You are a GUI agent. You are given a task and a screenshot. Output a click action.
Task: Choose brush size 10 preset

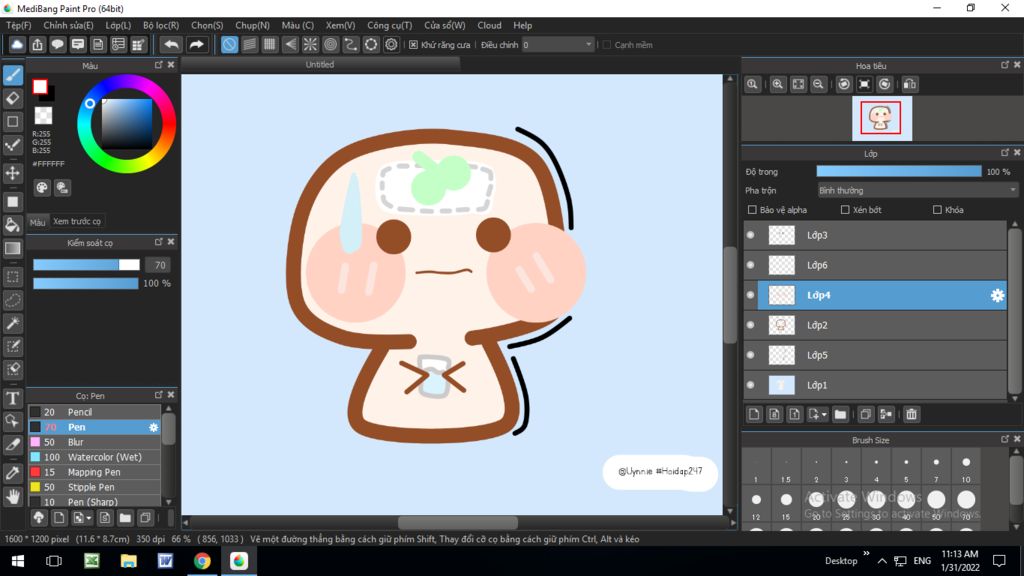point(966,467)
